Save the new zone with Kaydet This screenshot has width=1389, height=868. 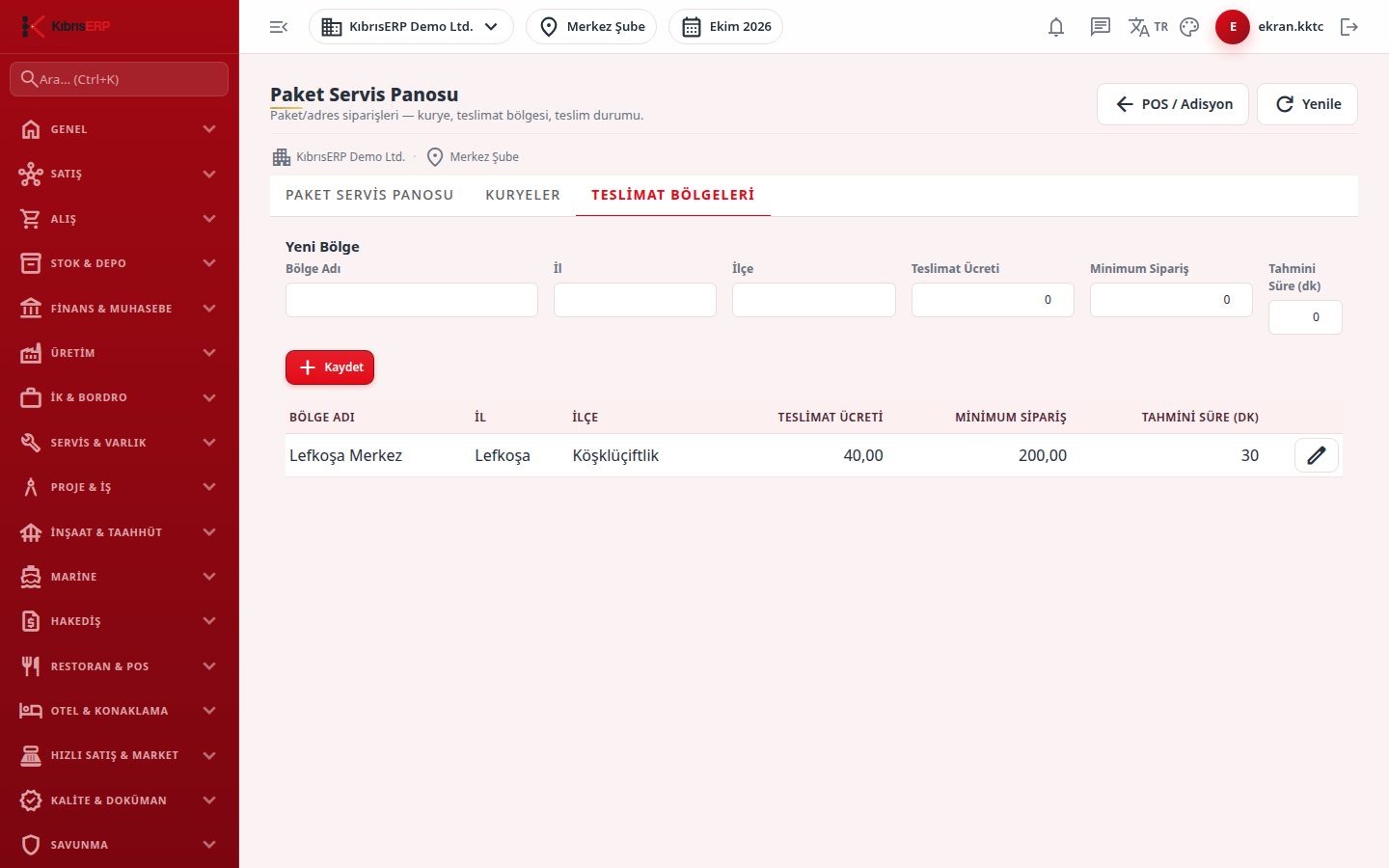click(x=330, y=367)
